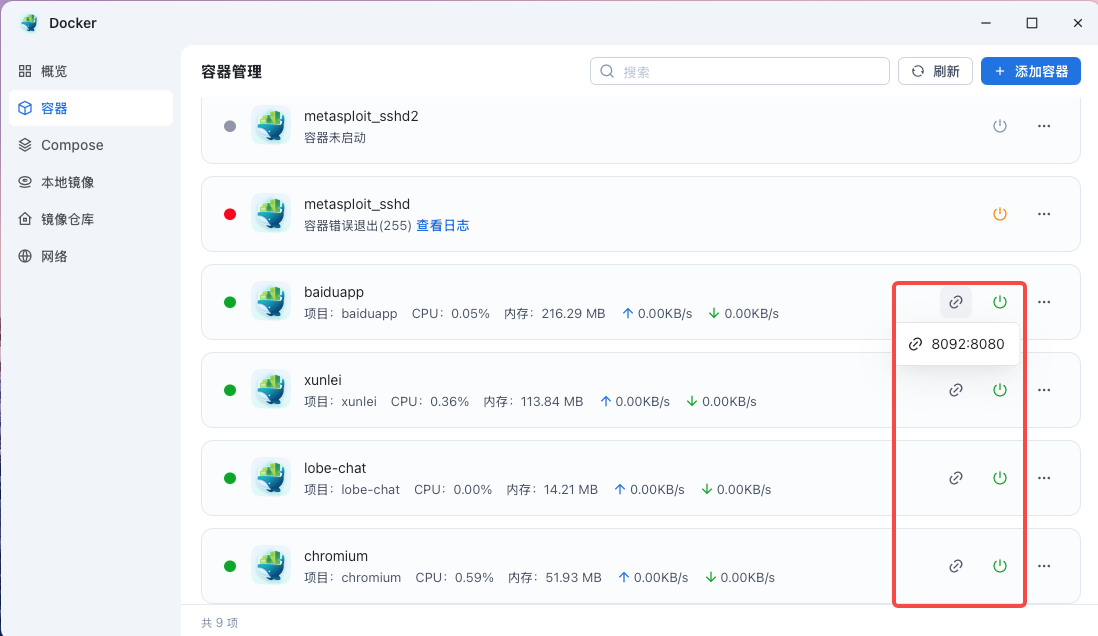Open 本地镜像 local images
1098x636 pixels.
click(91, 182)
